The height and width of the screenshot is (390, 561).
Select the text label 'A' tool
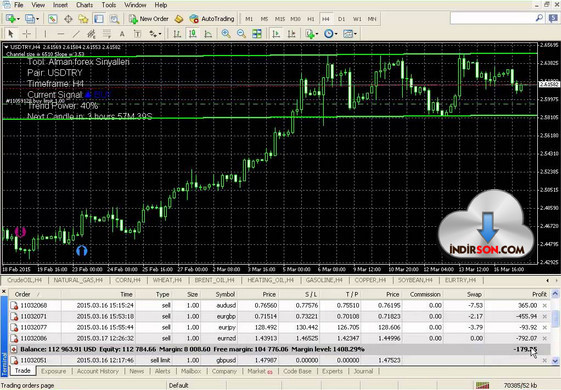pos(122,34)
